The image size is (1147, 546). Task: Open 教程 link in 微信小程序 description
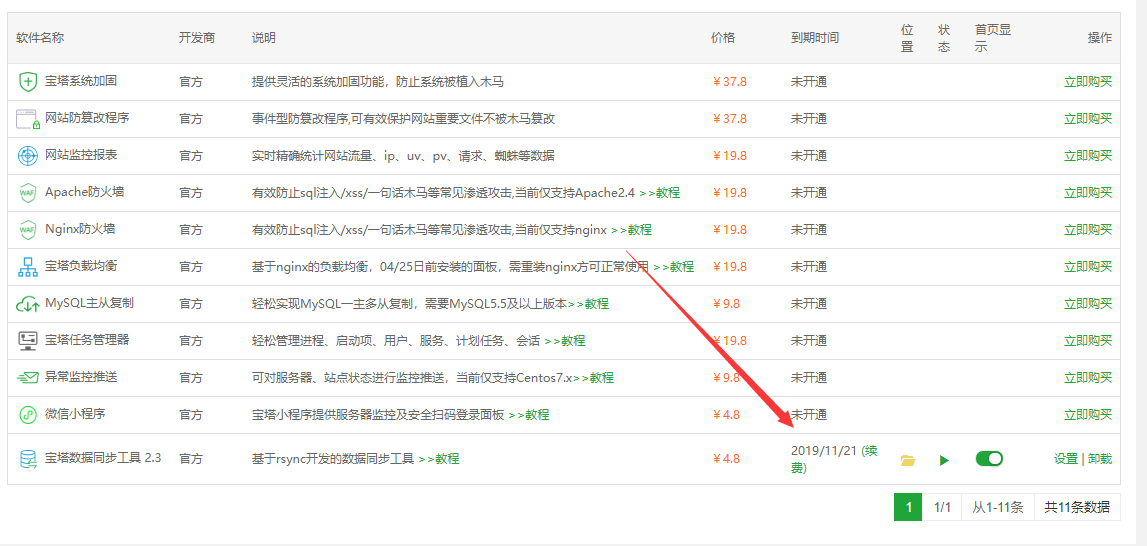pyautogui.click(x=529, y=414)
